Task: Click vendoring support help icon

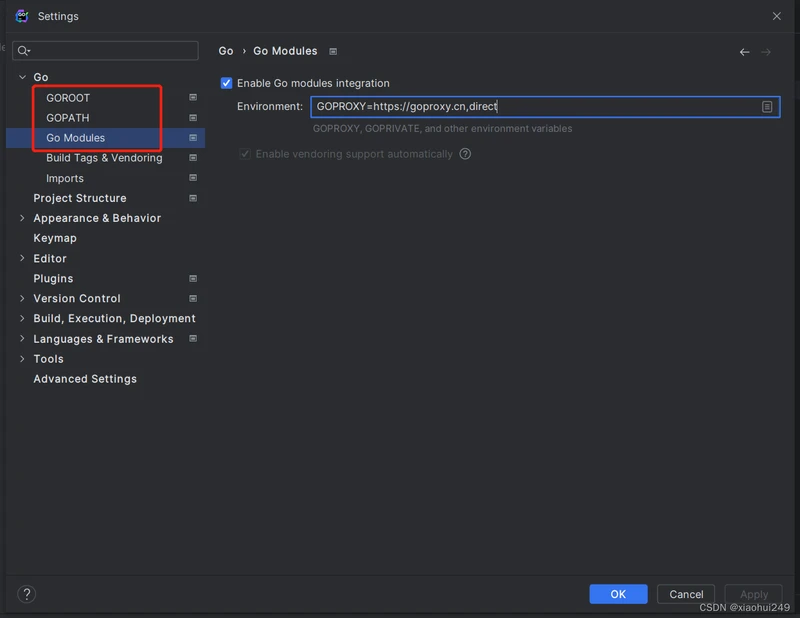Action: pos(465,154)
